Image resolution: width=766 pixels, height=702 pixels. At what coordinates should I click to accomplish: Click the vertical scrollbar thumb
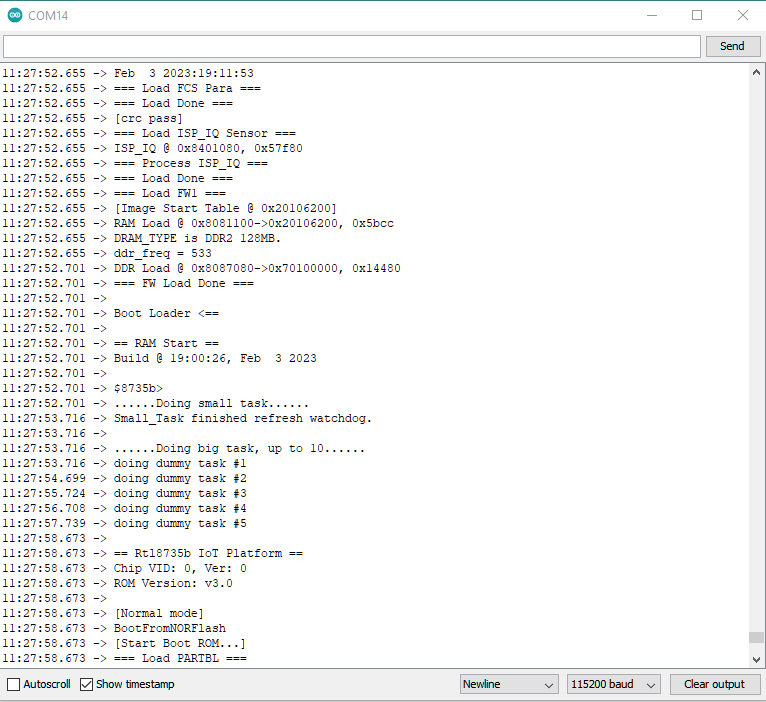tap(757, 637)
